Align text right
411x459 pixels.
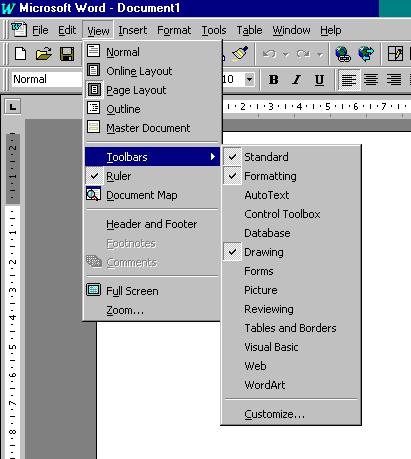point(394,80)
